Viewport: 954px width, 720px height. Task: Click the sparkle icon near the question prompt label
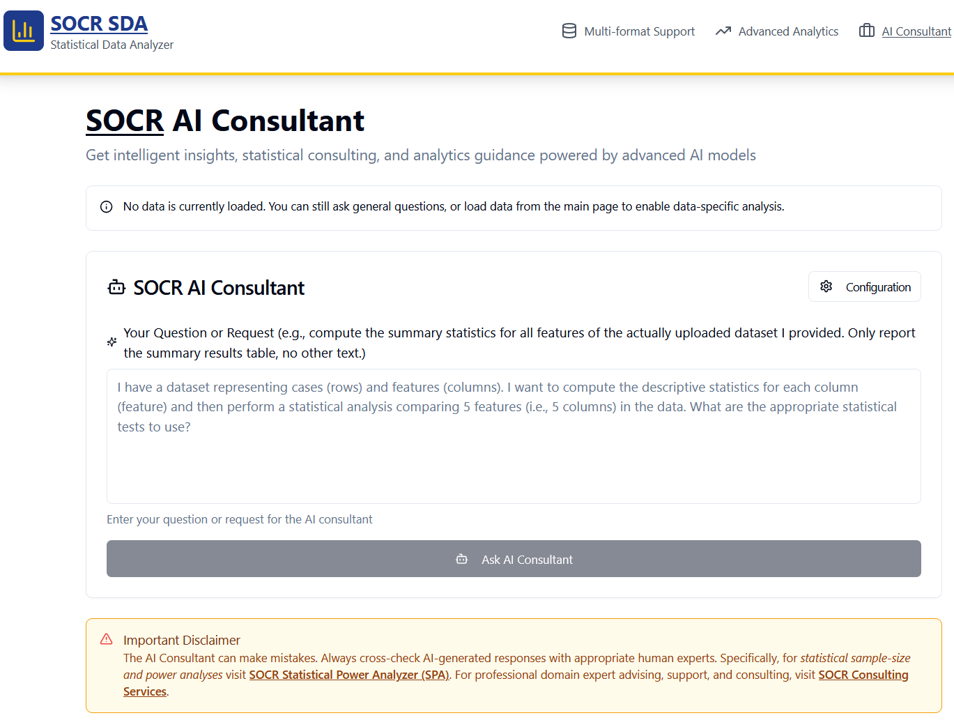coord(111,341)
